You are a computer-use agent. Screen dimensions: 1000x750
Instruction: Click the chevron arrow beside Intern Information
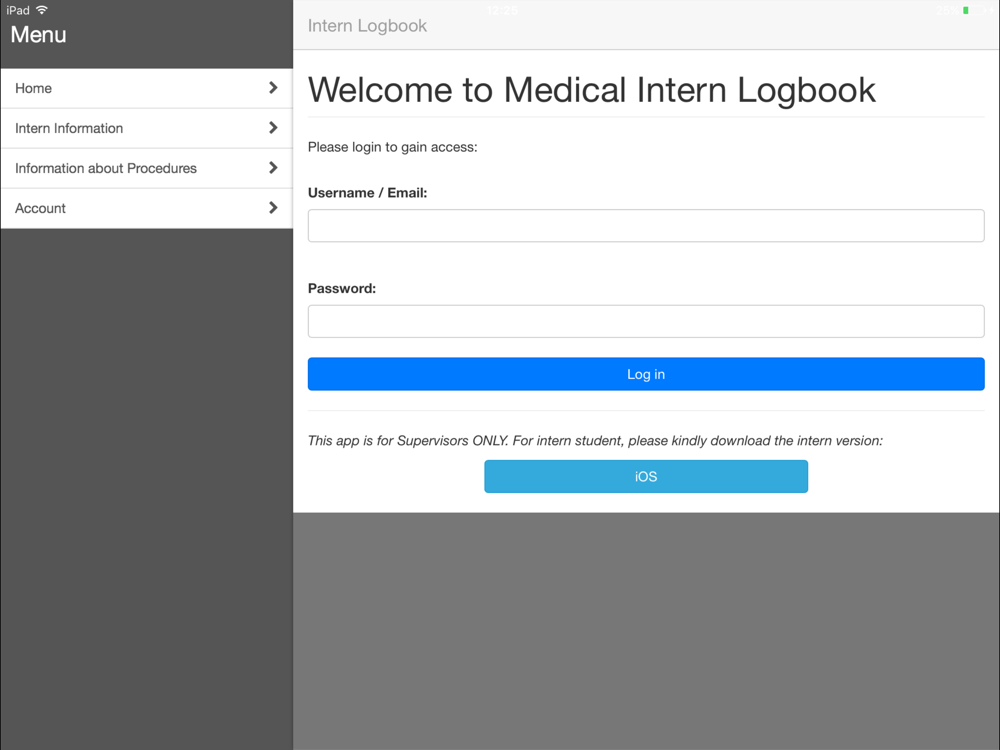click(x=273, y=128)
